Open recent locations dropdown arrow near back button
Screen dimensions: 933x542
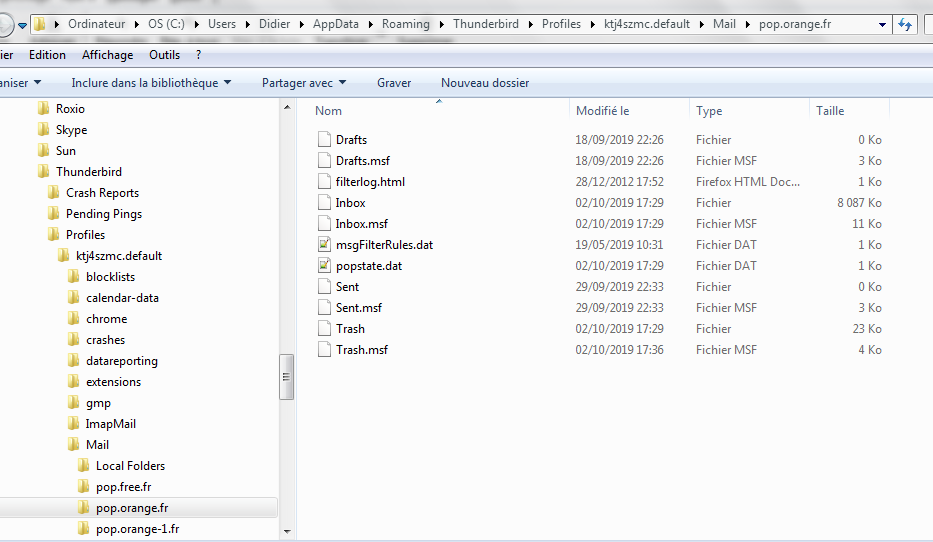[x=22, y=25]
